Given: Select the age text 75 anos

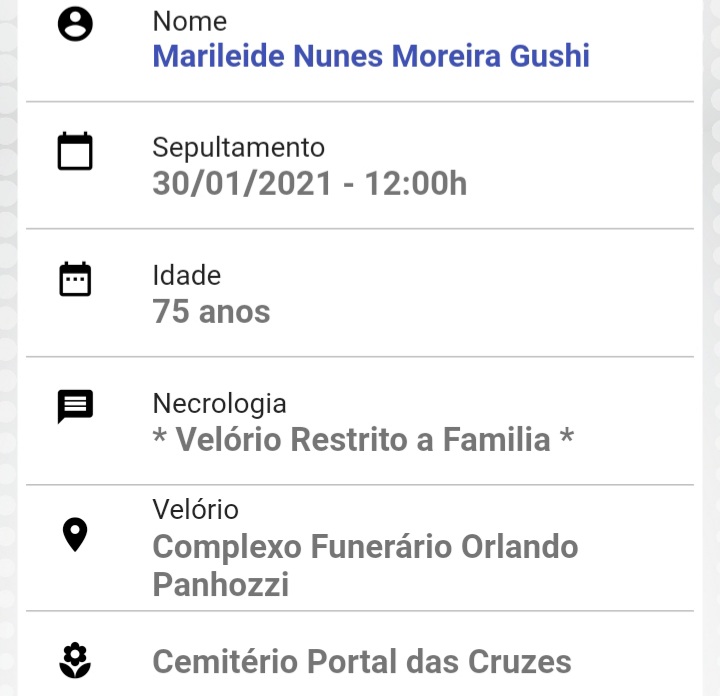Looking at the screenshot, I should (x=211, y=312).
